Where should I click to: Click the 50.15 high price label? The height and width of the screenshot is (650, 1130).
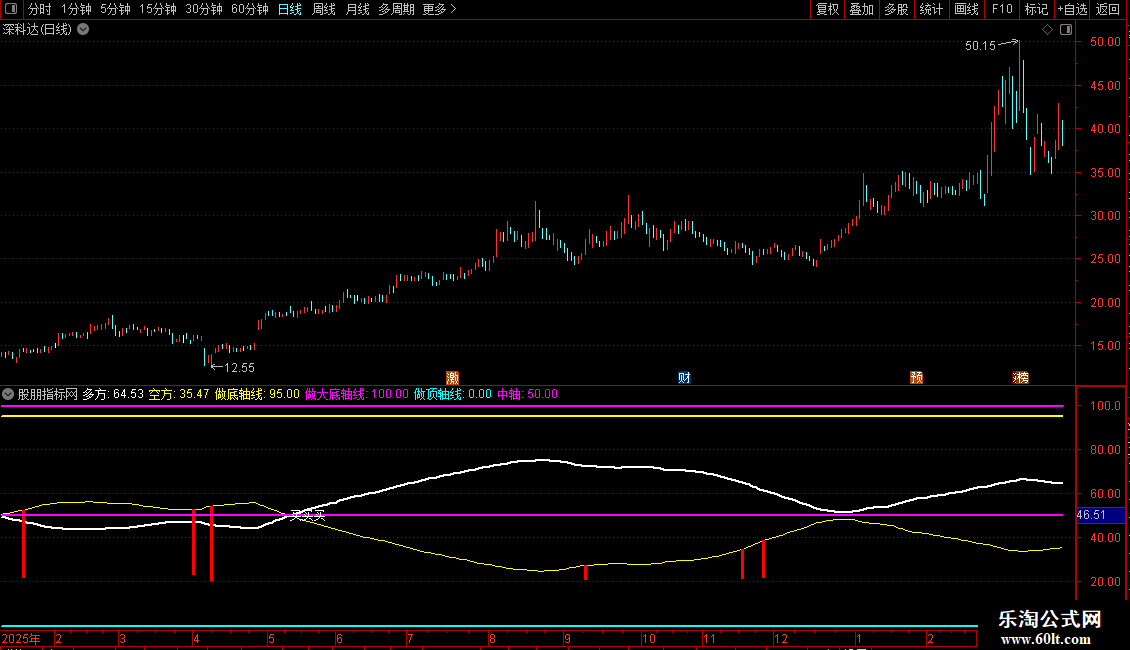(x=980, y=45)
